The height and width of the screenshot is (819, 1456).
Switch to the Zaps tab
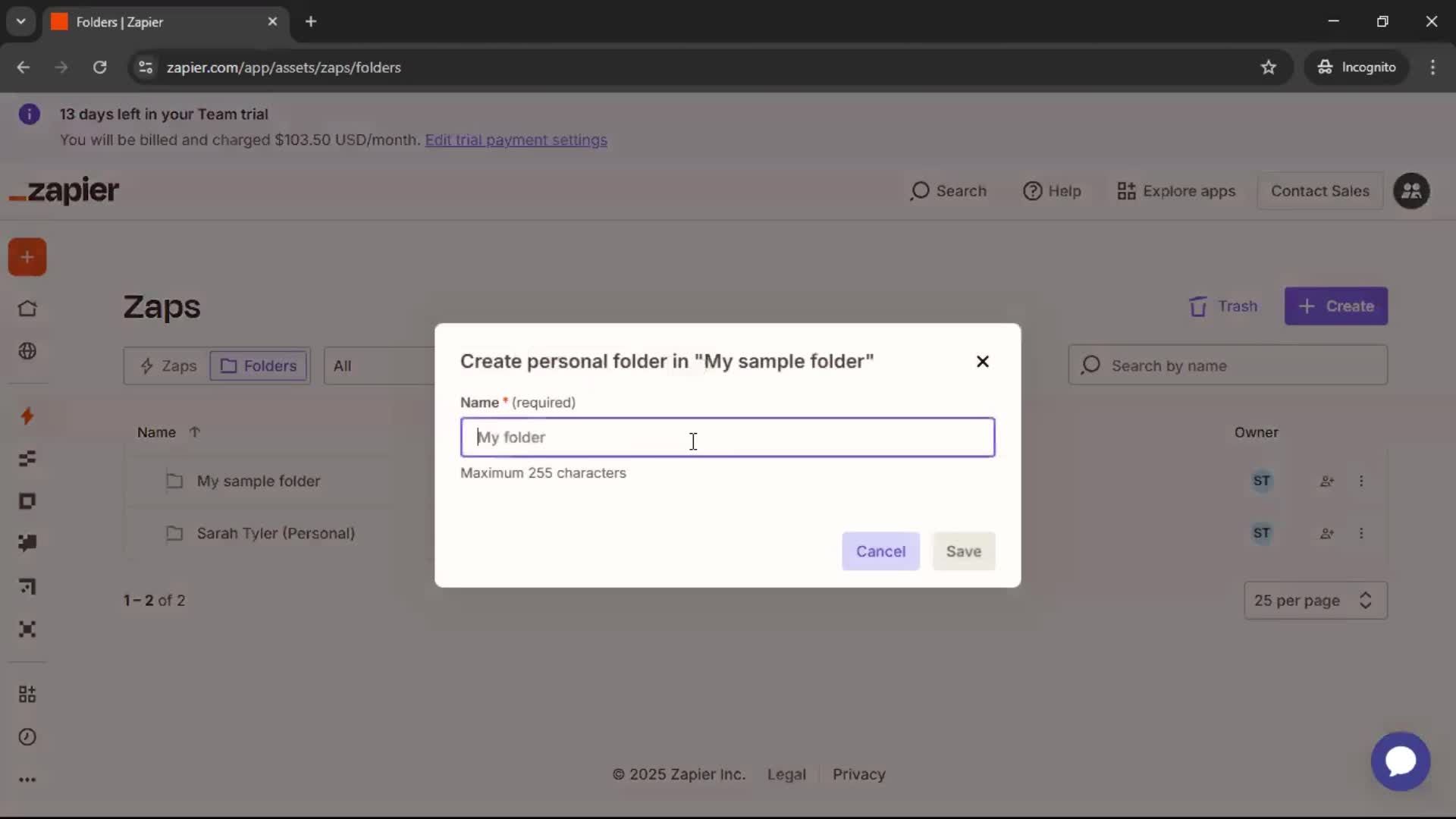(168, 366)
